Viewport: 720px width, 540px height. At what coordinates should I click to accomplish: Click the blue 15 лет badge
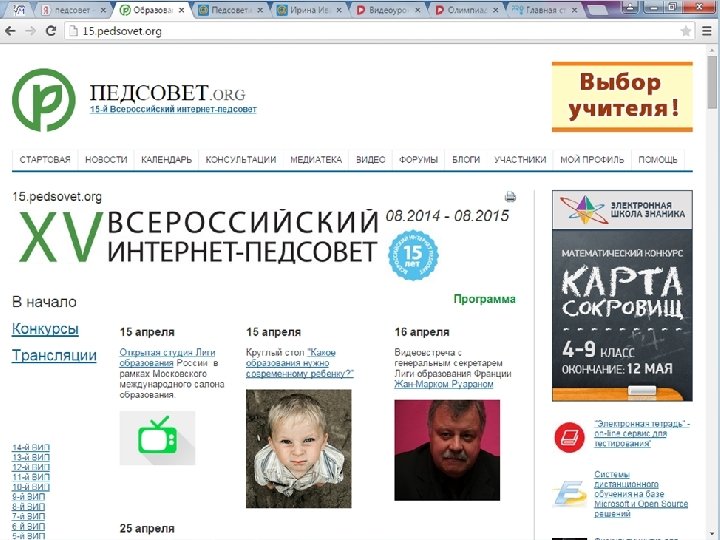[413, 255]
